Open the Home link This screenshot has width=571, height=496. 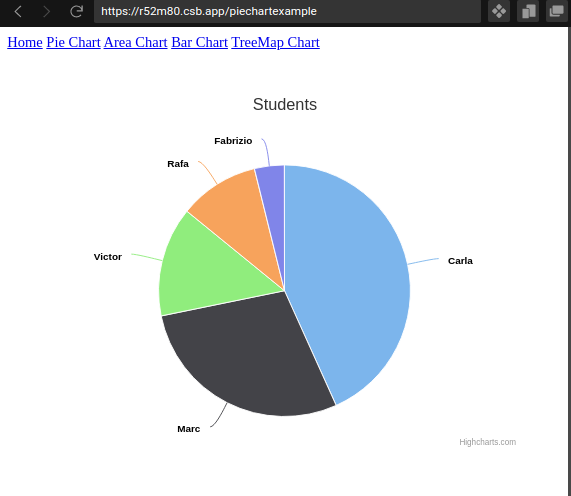tap(25, 42)
